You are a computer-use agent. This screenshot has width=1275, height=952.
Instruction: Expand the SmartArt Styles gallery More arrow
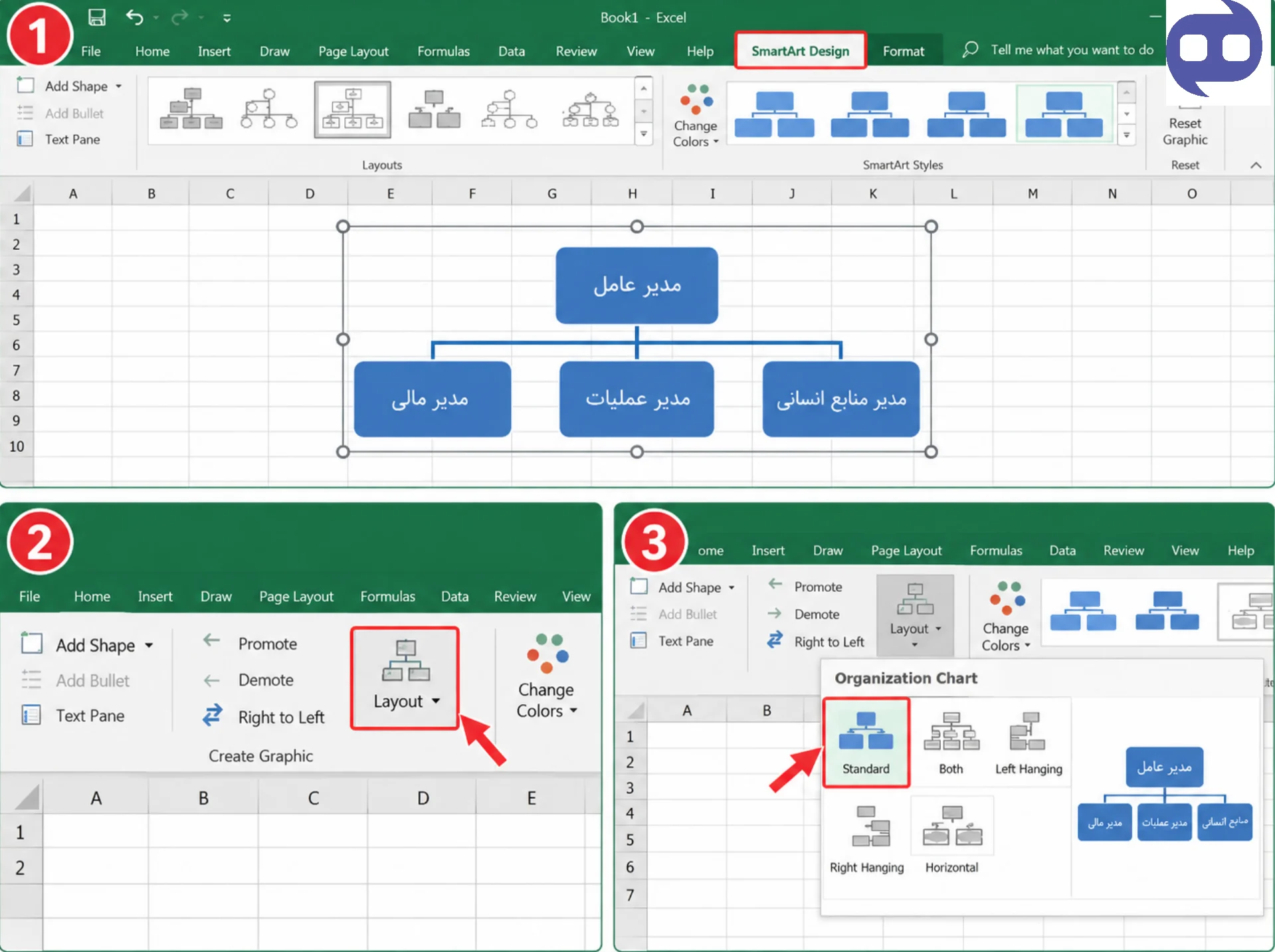coord(1126,136)
